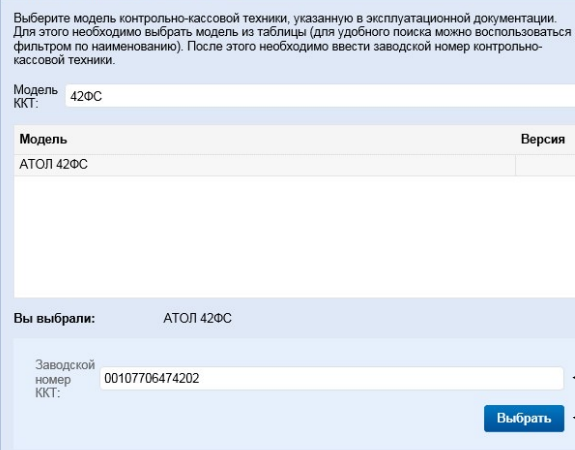Click the instruction line ending with кассовой техники.

coord(64,60)
